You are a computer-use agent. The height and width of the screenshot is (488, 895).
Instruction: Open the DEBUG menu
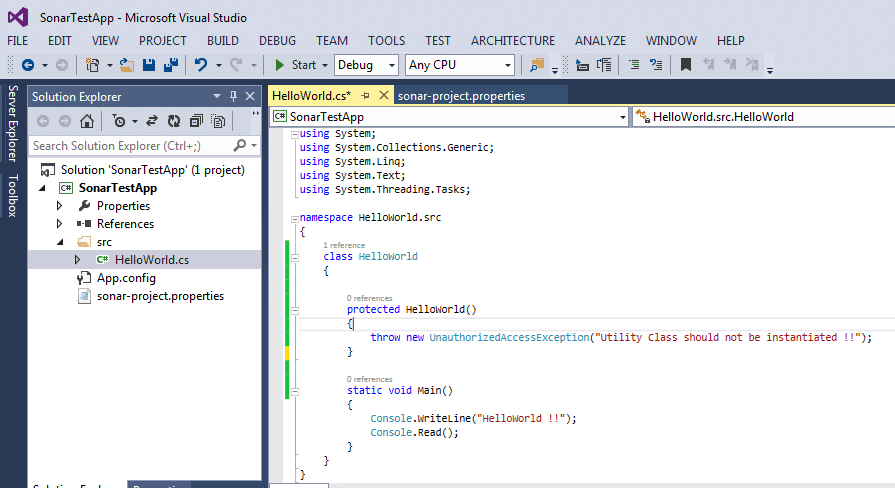pyautogui.click(x=277, y=41)
